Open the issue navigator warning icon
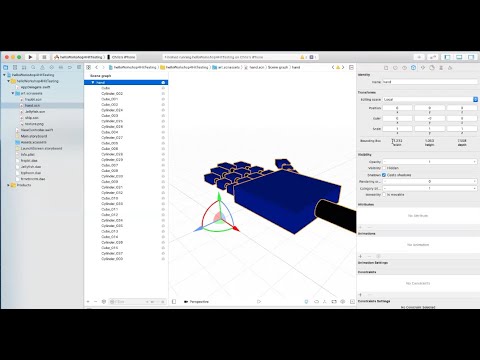 [42, 67]
